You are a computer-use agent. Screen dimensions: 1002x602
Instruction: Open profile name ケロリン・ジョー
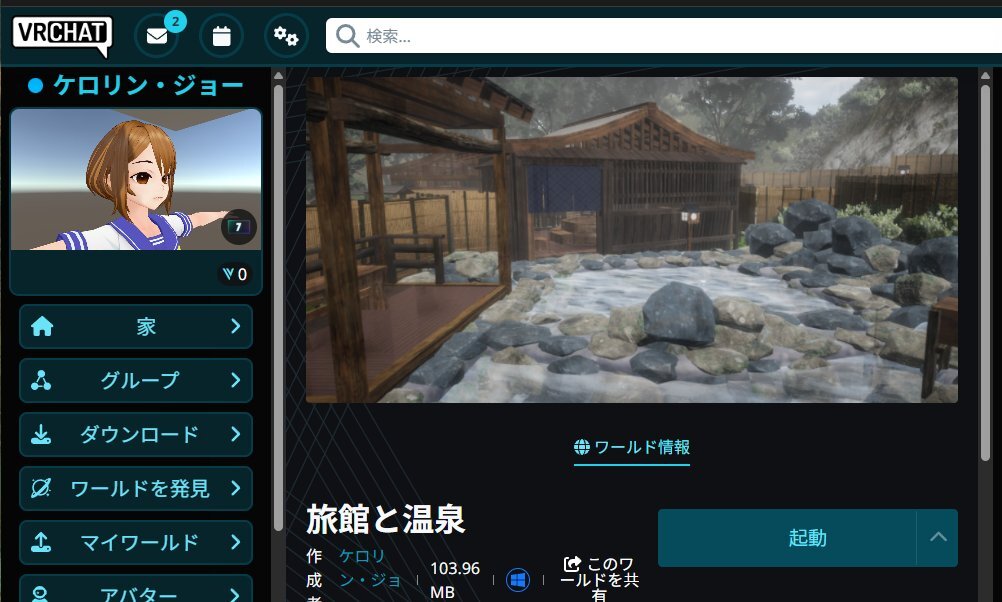148,84
